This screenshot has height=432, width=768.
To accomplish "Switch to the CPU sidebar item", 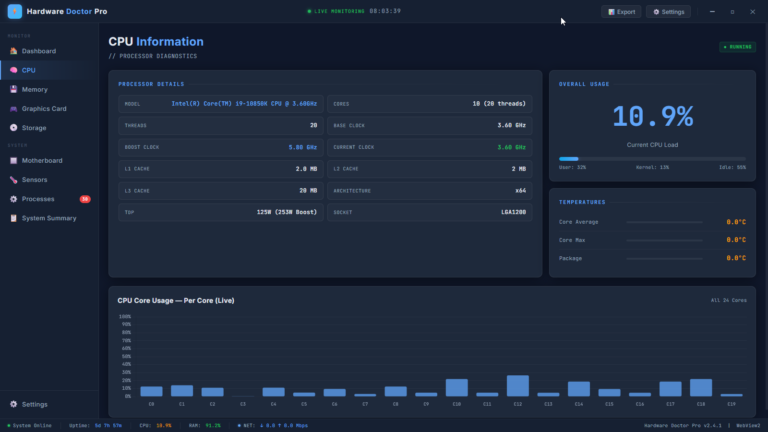I will (x=49, y=70).
